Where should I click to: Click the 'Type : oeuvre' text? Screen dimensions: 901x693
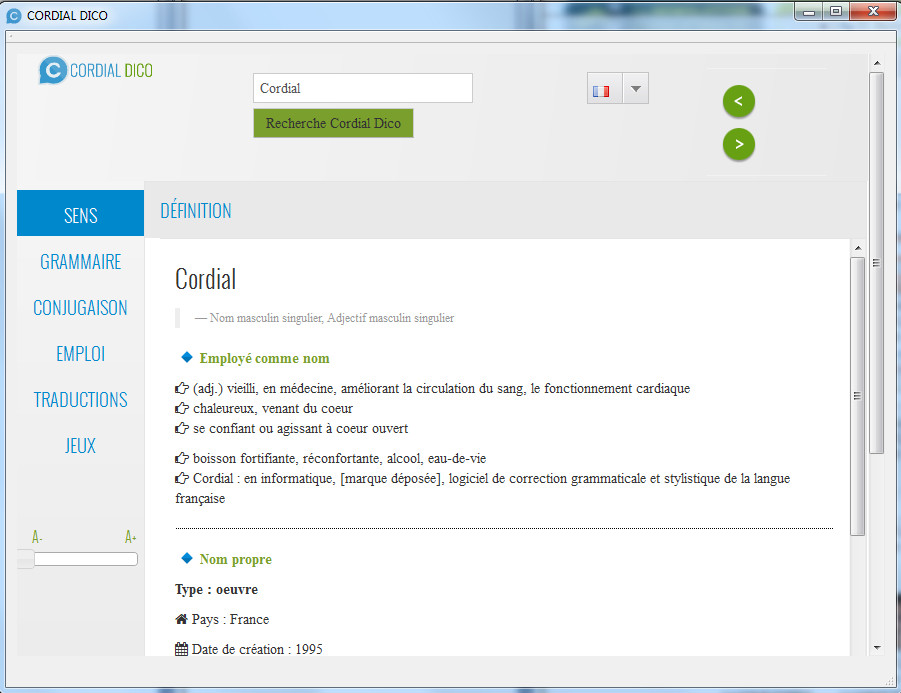[217, 590]
